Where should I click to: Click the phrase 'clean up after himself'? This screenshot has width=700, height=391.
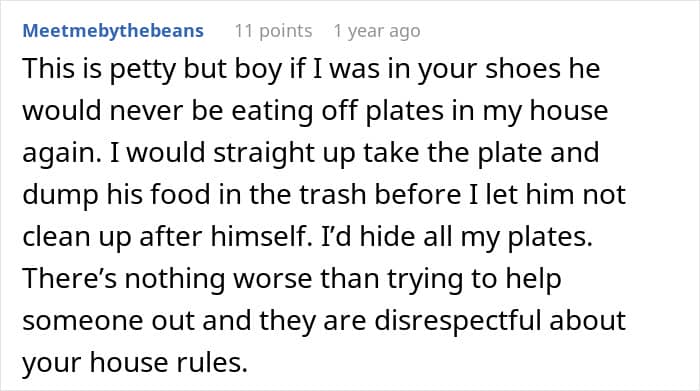(x=165, y=236)
